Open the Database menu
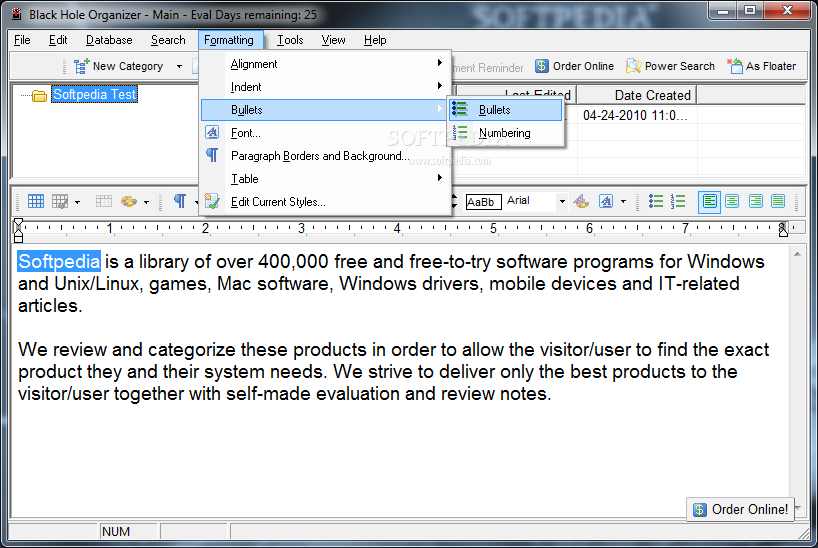The width and height of the screenshot is (818, 548). pos(109,40)
